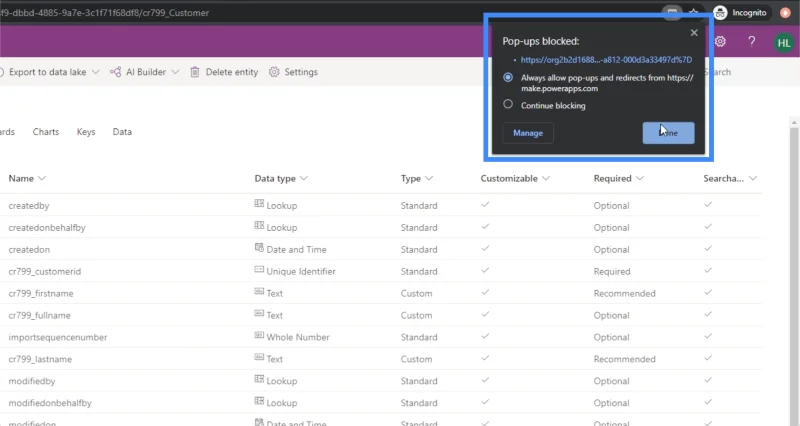Open the Help question mark icon

[752, 41]
